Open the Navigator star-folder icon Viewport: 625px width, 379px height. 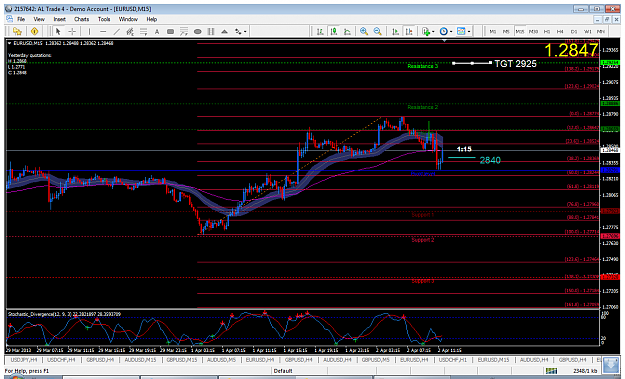(17, 31)
